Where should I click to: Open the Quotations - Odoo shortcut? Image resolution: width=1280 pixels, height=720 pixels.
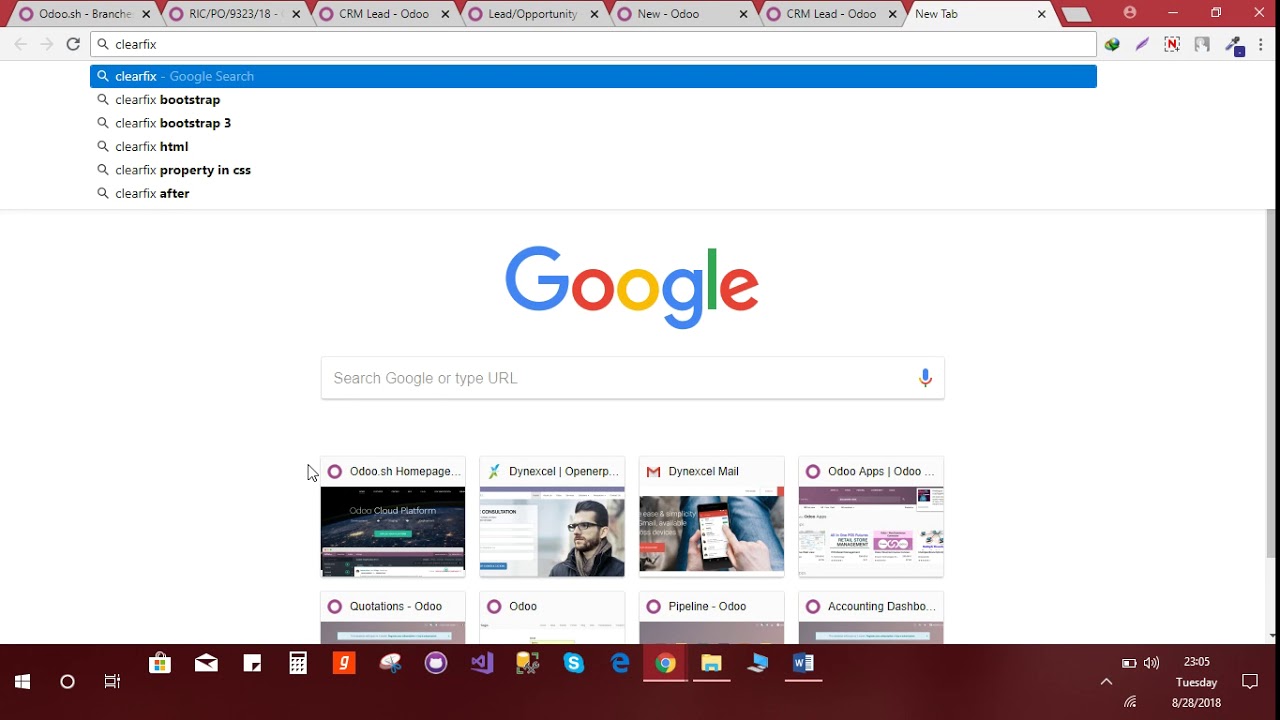[x=393, y=618]
